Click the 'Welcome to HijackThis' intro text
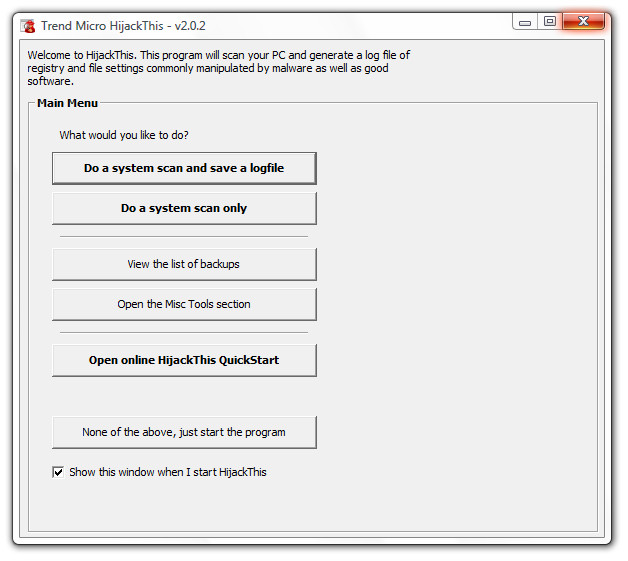Image resolution: width=628 pixels, height=561 pixels. coord(219,68)
